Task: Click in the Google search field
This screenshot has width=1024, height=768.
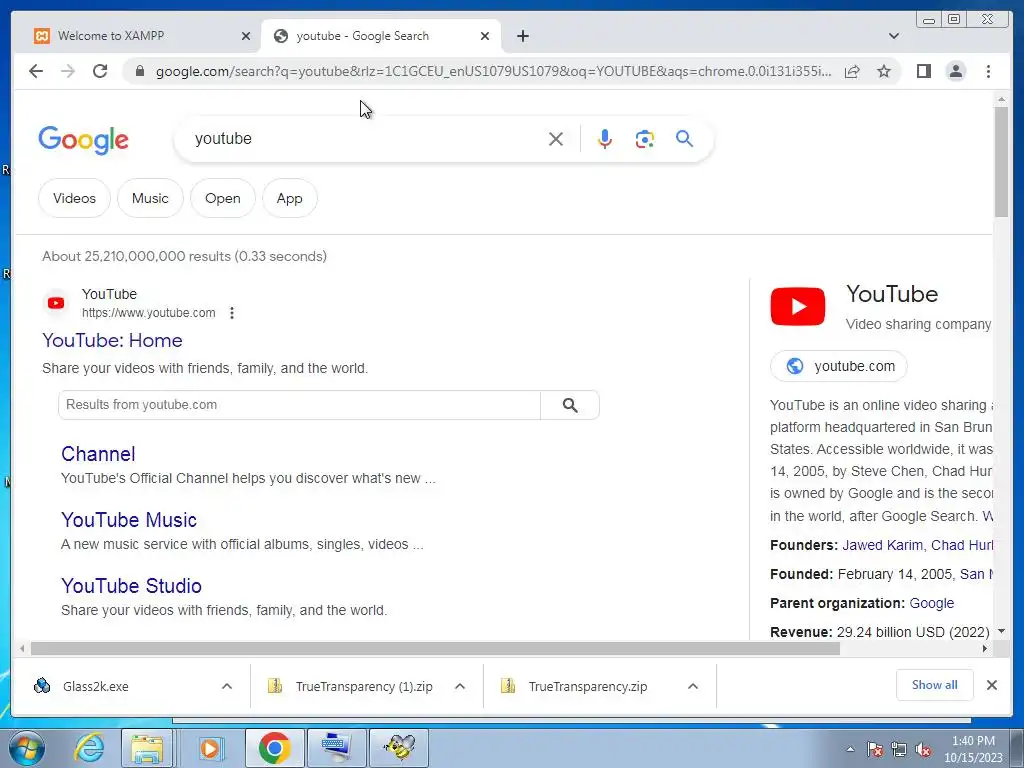Action: pyautogui.click(x=366, y=139)
